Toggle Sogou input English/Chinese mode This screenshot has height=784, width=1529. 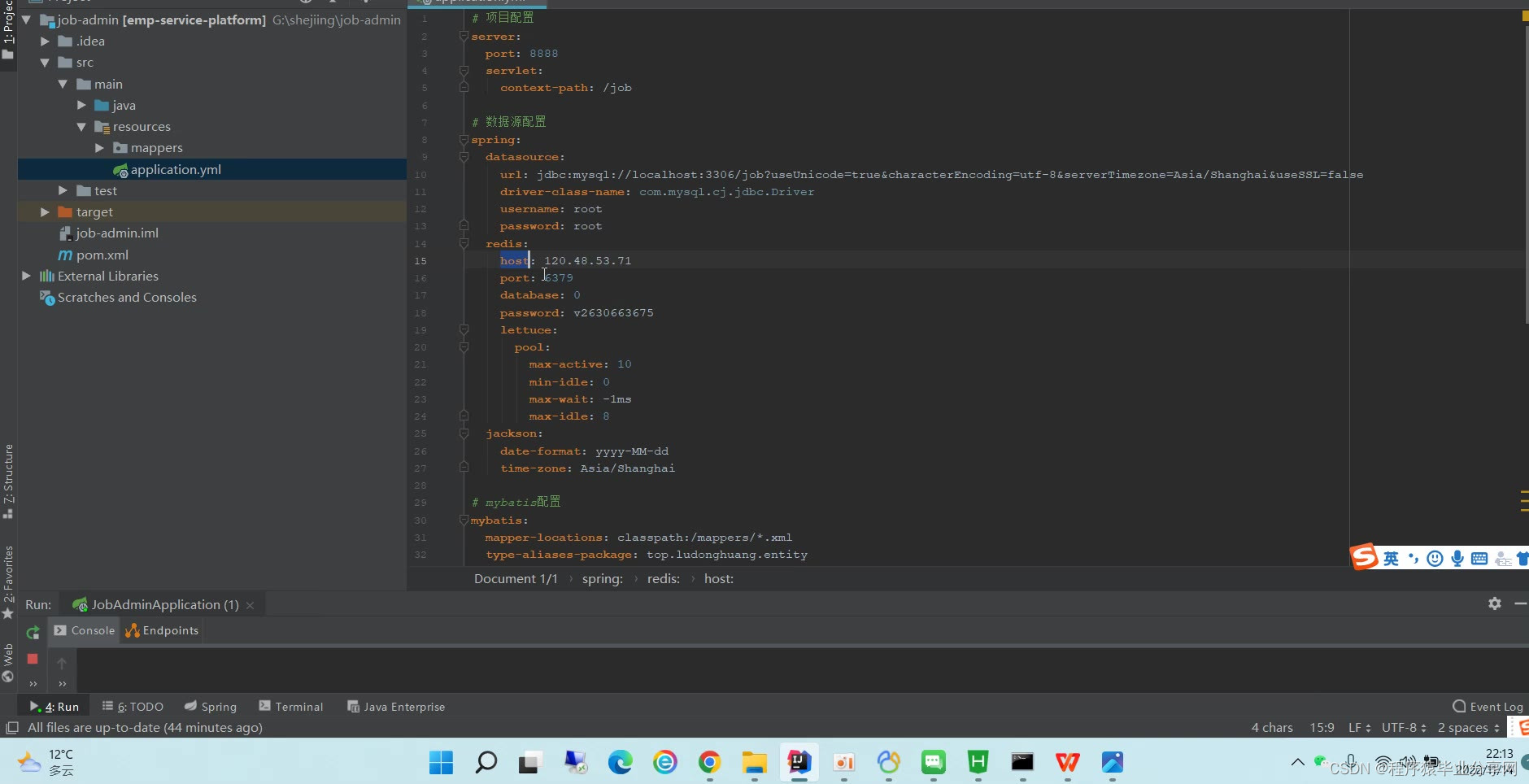(x=1392, y=558)
